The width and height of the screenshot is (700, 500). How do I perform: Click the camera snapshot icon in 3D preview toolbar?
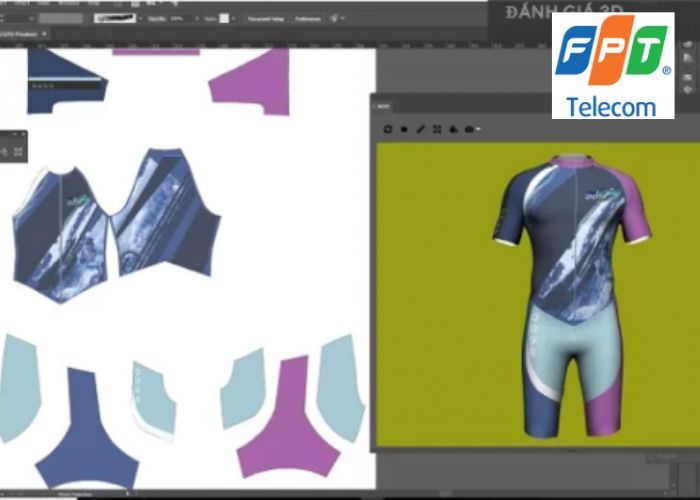(467, 129)
